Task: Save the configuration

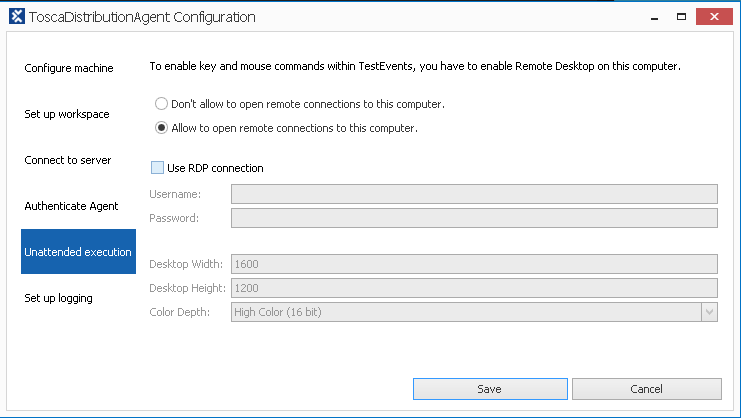Action: point(490,389)
